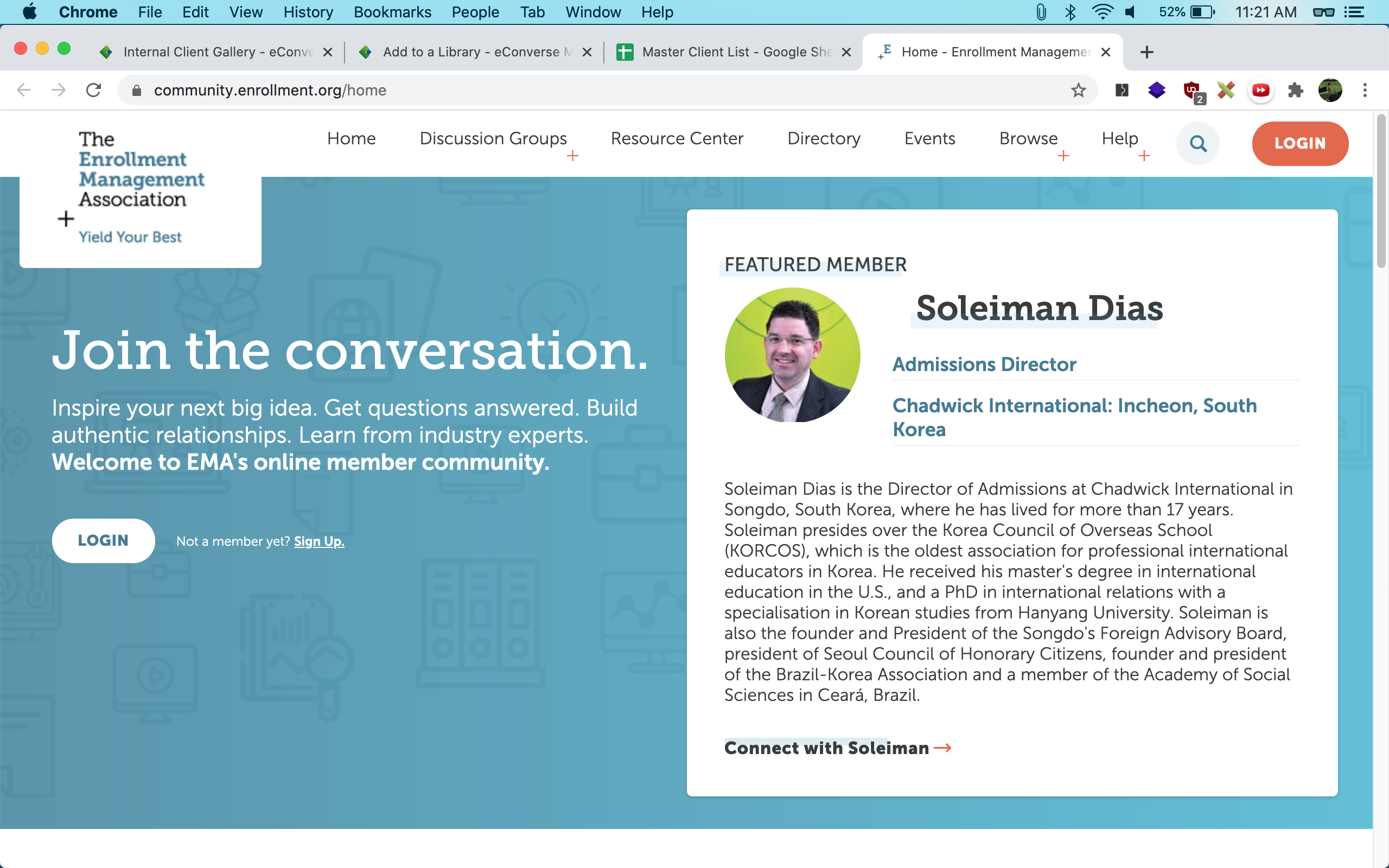Click the orange LOGIN button in the header
The height and width of the screenshot is (868, 1389).
(x=1300, y=143)
